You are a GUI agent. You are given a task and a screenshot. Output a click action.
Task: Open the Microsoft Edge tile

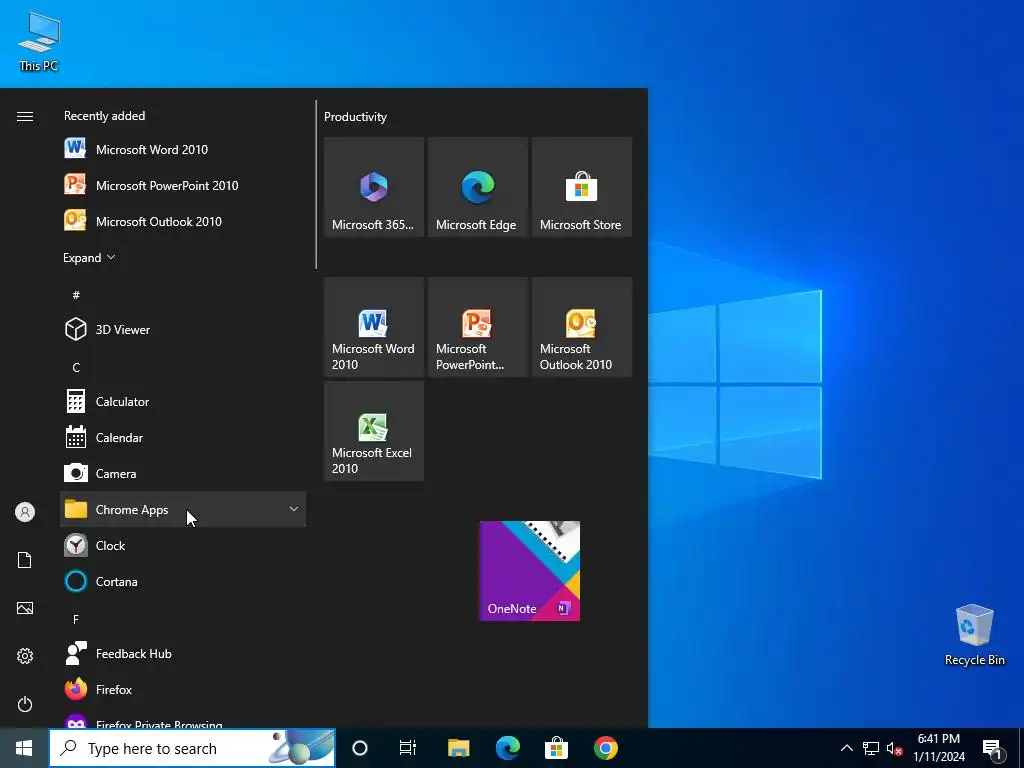pyautogui.click(x=478, y=187)
